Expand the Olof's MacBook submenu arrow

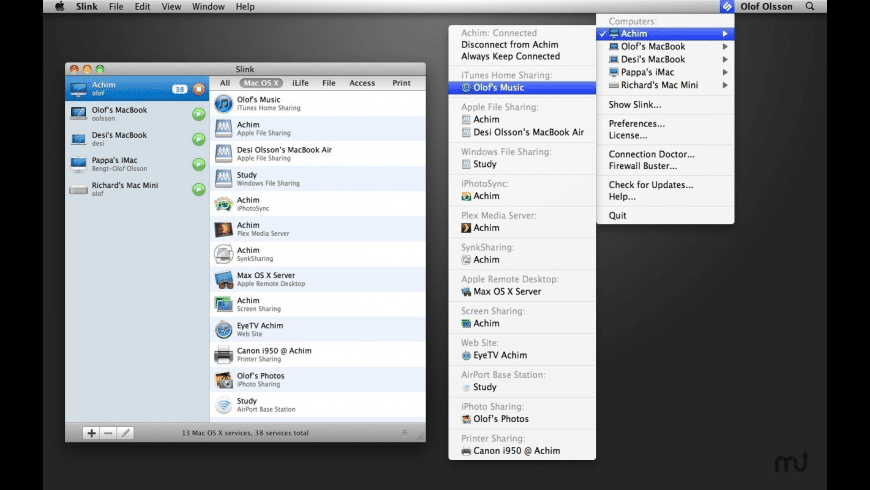[x=724, y=46]
